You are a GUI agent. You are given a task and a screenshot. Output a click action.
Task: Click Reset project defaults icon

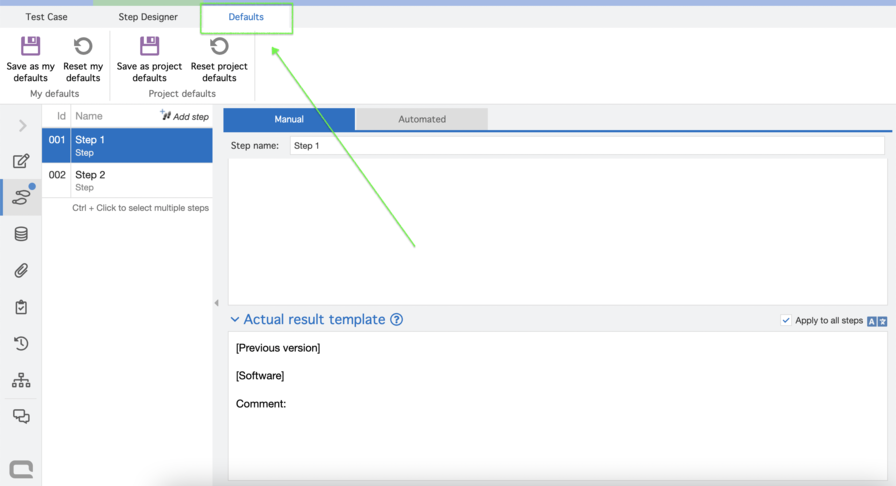(219, 46)
